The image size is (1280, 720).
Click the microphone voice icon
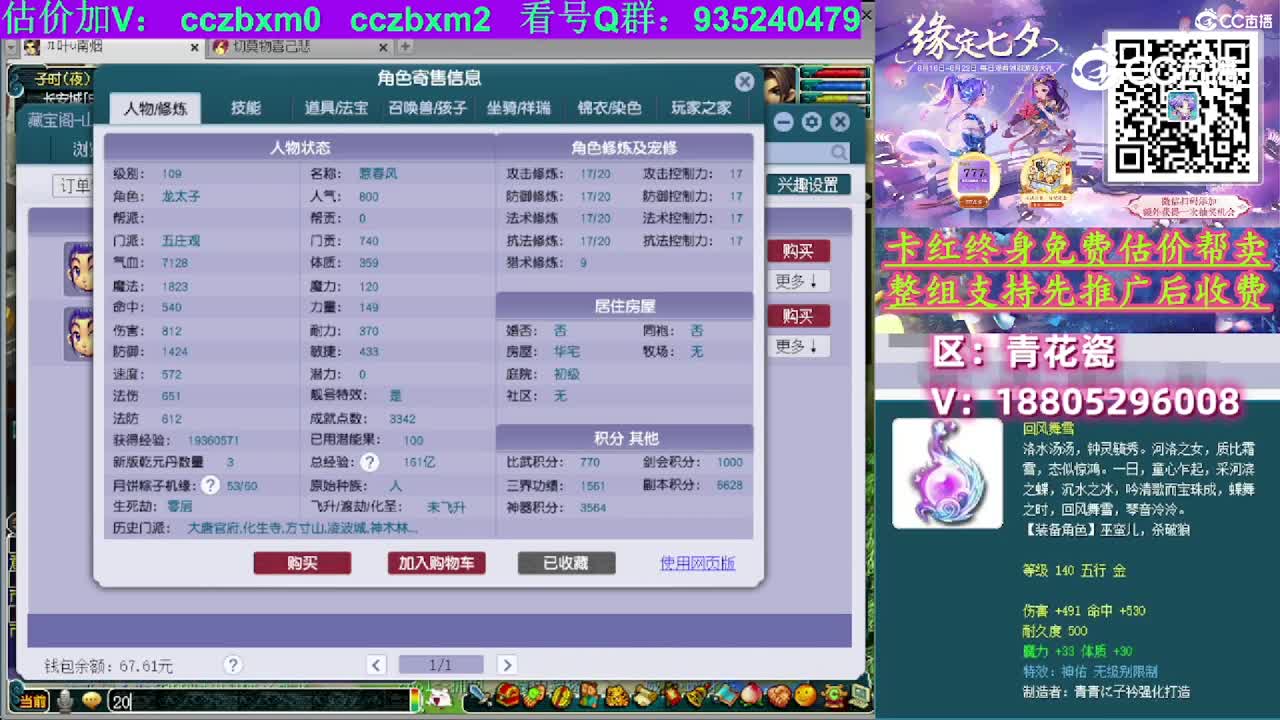click(65, 701)
